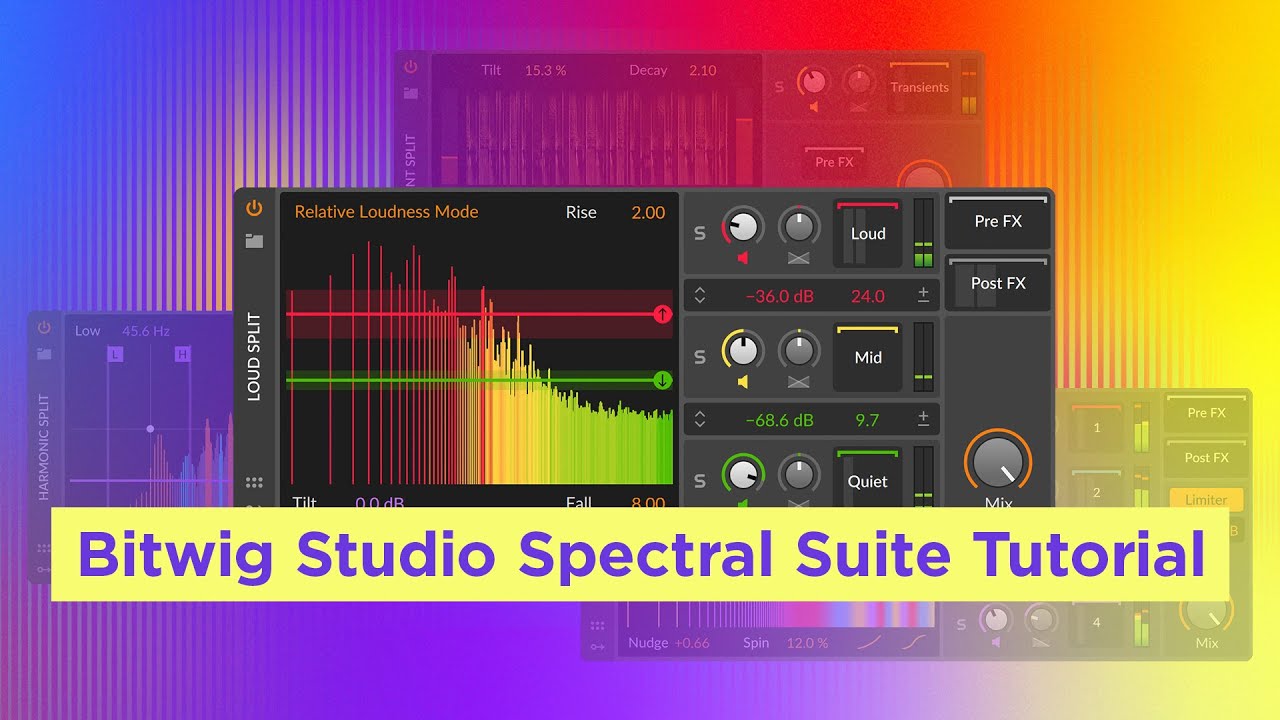Click the crossfade icon under Mid pan knob

[798, 382]
